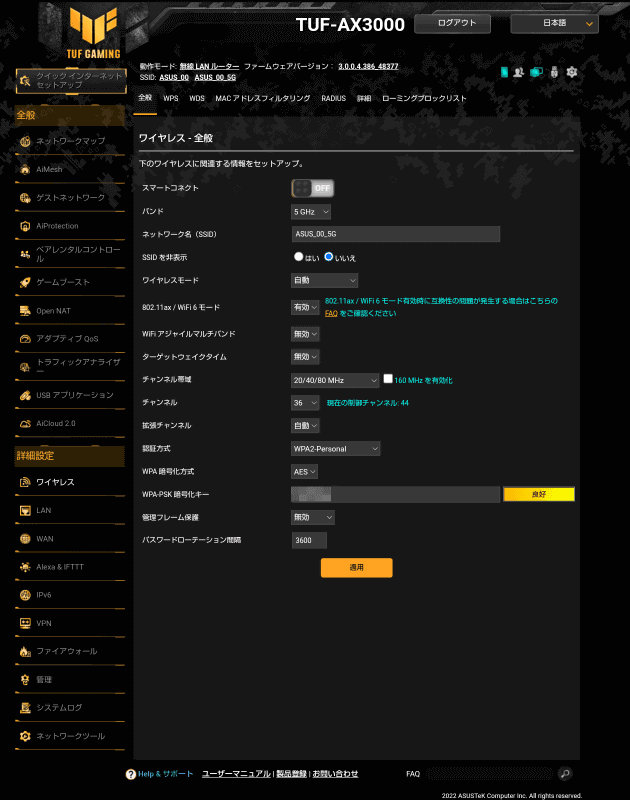Open the ゲームブースト rocket icon
The width and height of the screenshot is (630, 800).
coord(25,283)
